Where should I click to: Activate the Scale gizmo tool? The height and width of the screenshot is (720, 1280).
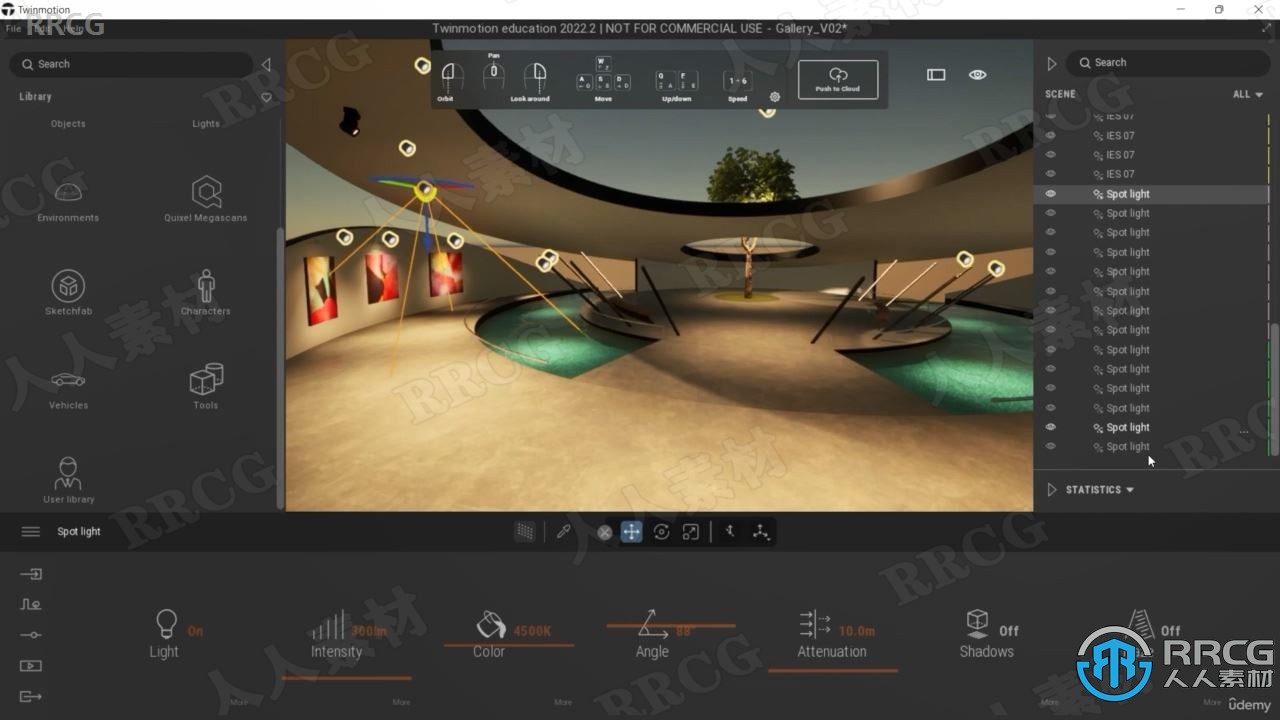pyautogui.click(x=690, y=532)
